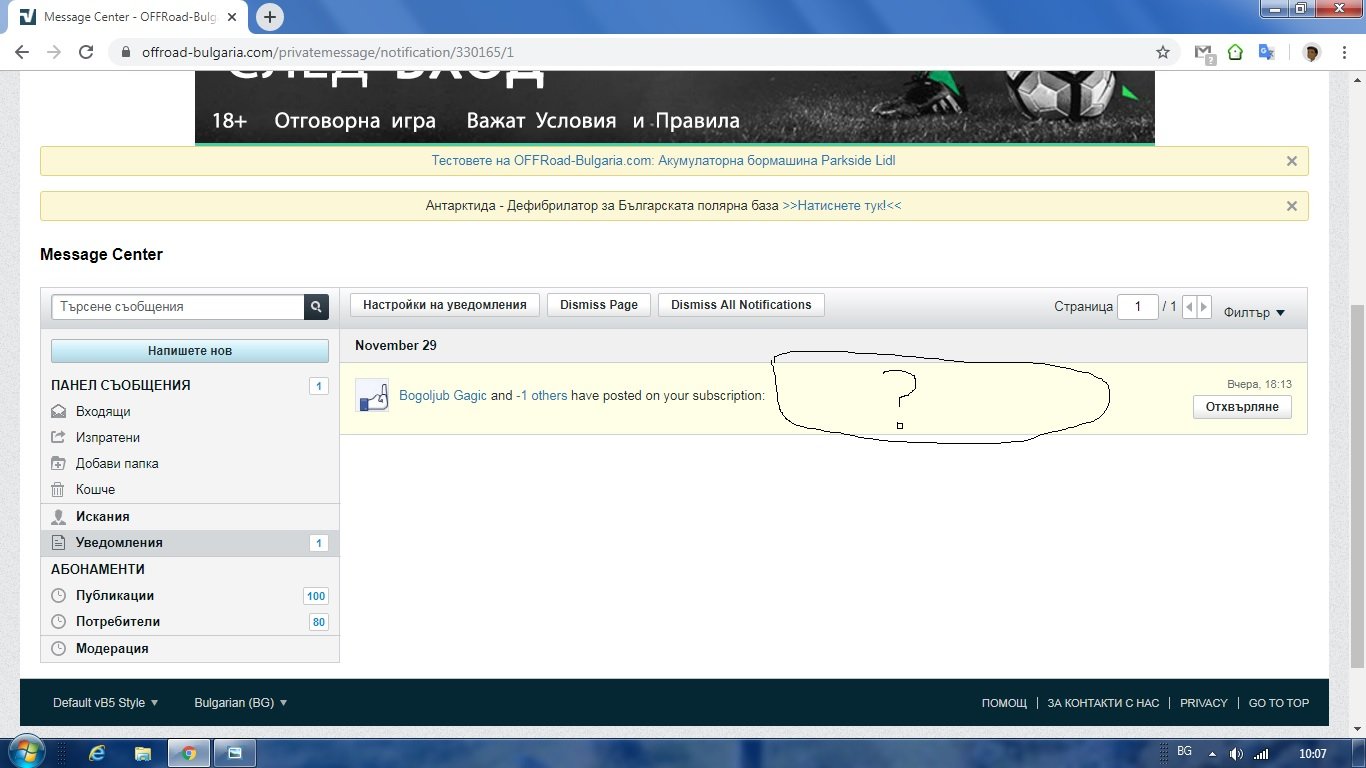
Task: Click the thumbs-up notification icon
Action: coord(372,396)
